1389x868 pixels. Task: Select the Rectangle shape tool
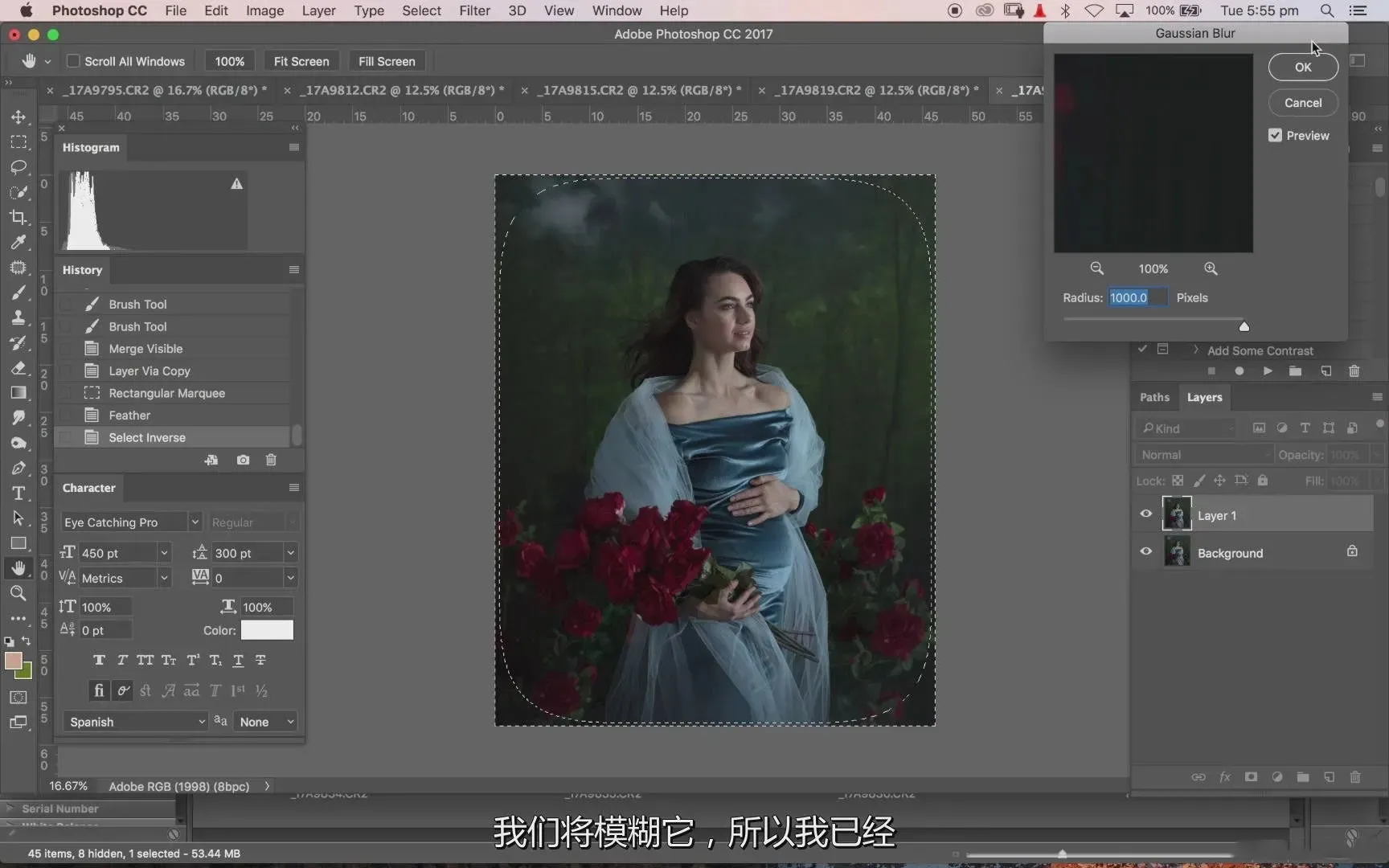point(18,543)
